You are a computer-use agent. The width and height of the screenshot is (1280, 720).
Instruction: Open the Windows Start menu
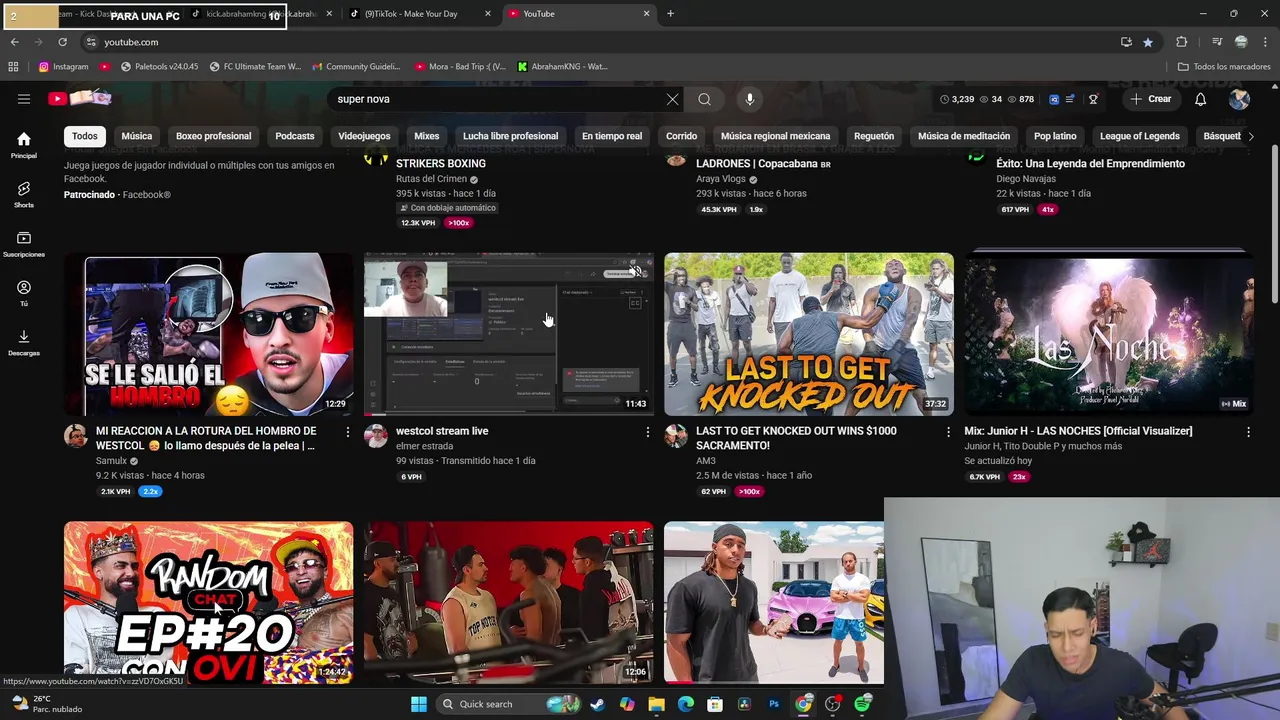(418, 704)
